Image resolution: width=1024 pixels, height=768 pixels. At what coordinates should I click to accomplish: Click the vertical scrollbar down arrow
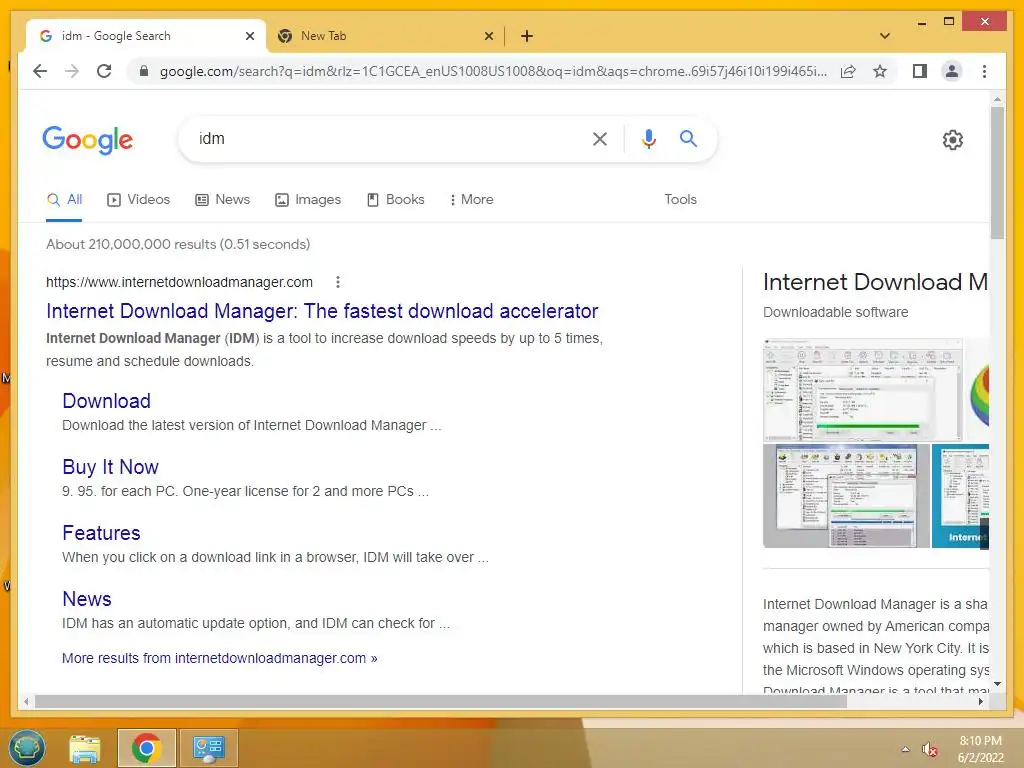pyautogui.click(x=997, y=684)
